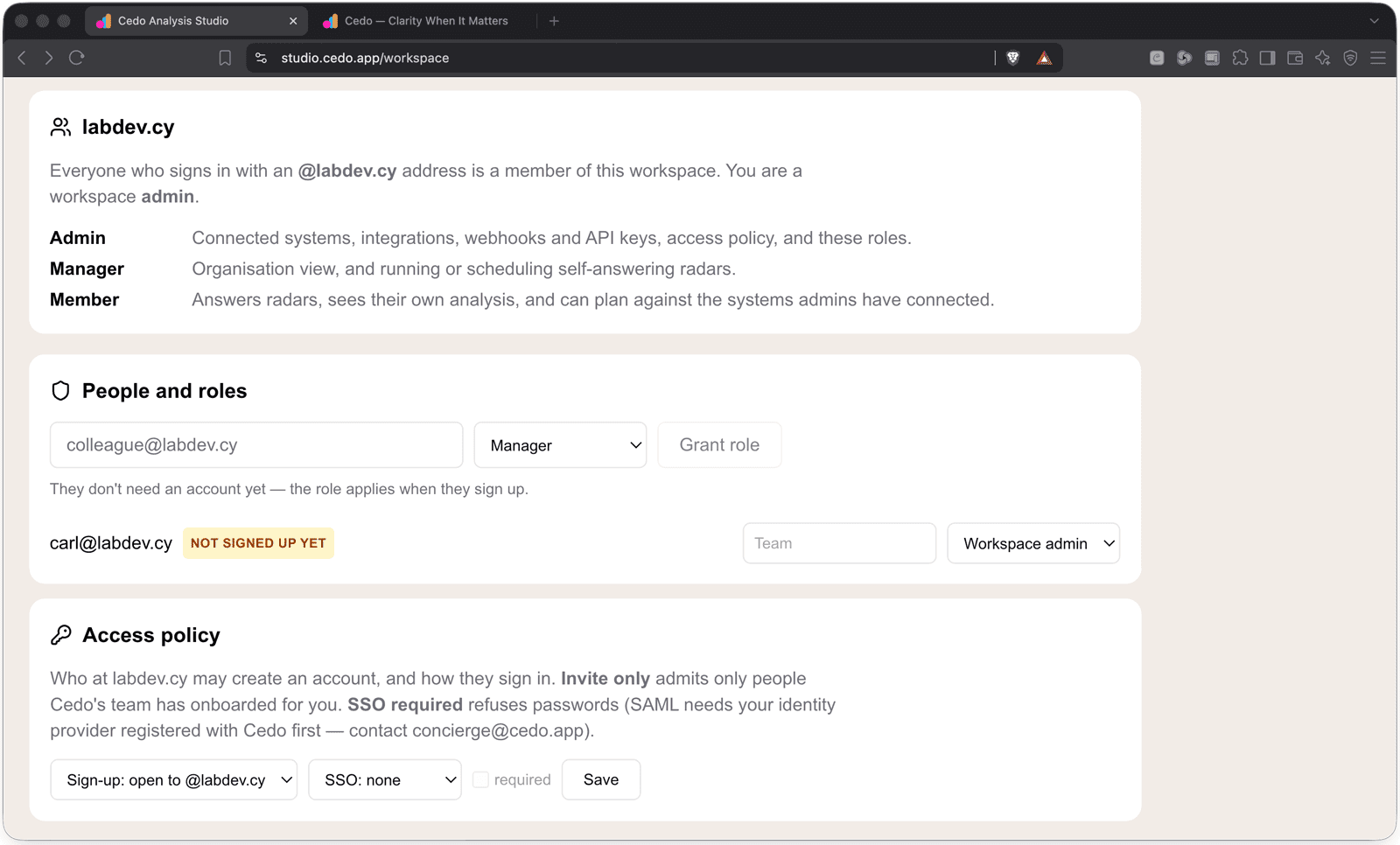Open the Extensions puzzle-piece menu
The width and height of the screenshot is (1400, 845).
coord(1240,58)
